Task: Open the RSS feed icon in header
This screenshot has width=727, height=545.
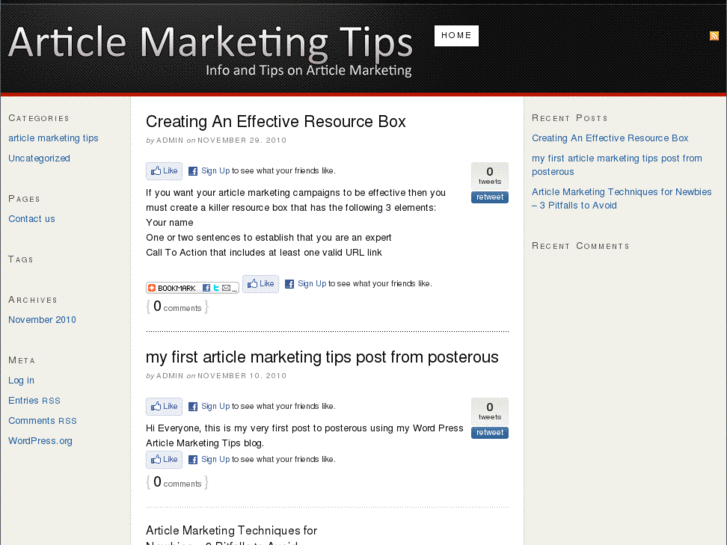Action: point(714,36)
